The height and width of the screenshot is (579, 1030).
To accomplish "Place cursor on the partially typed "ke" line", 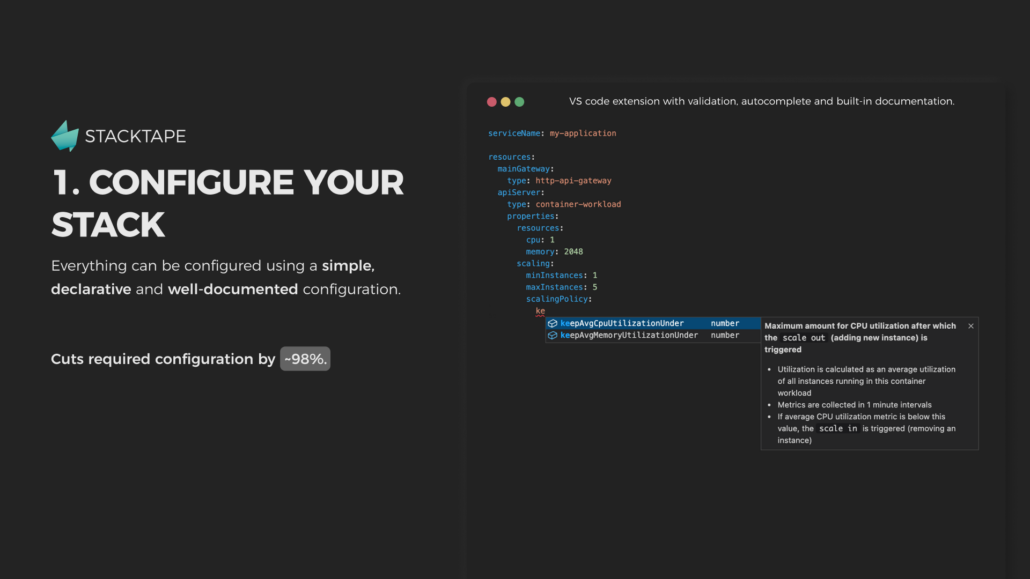I will (x=540, y=311).
